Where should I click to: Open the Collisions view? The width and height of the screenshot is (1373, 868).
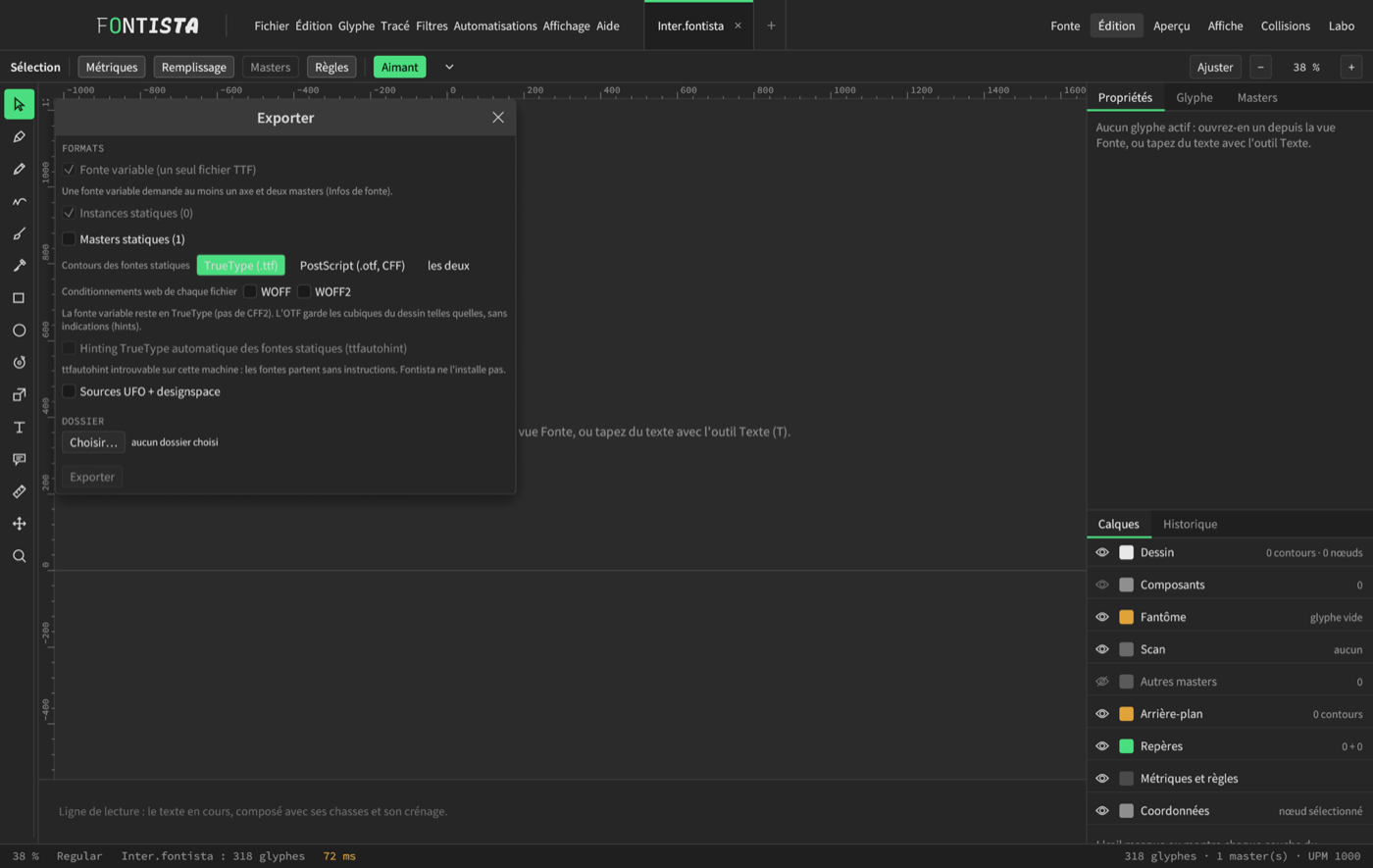tap(1285, 26)
